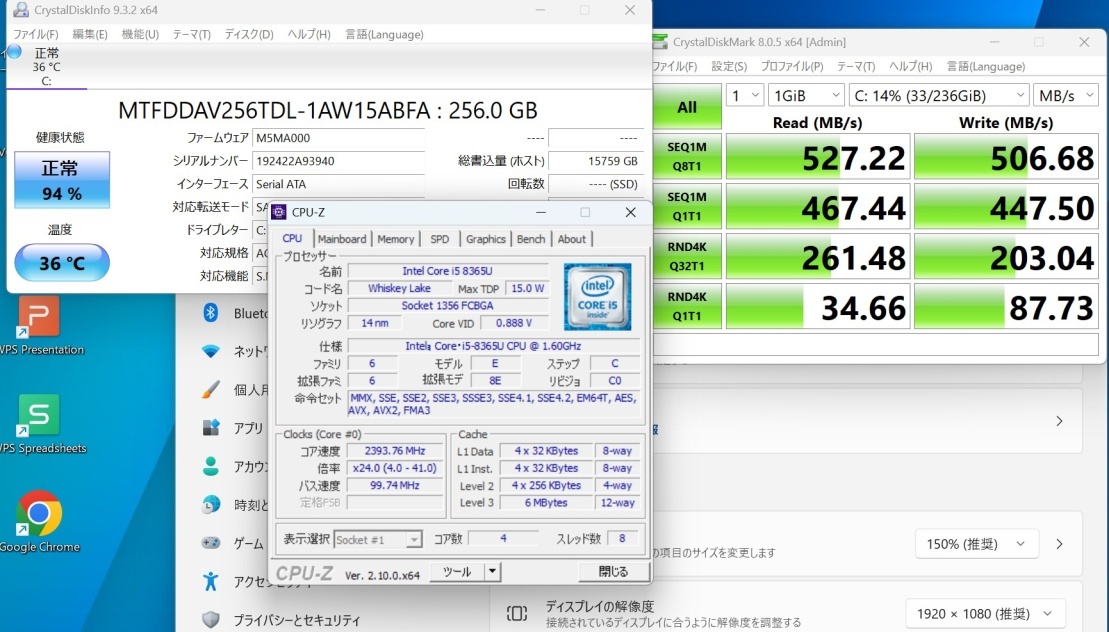Click the network Wi-Fi icon in Settings

pyautogui.click(x=211, y=351)
